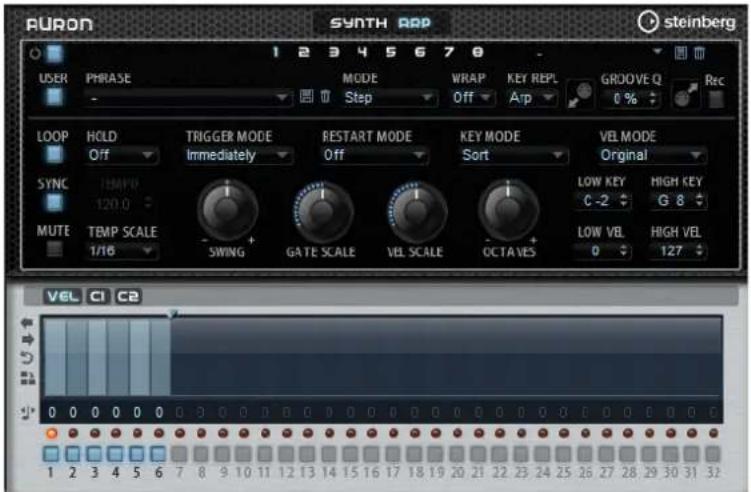Toggle the SYNC button

pos(54,203)
